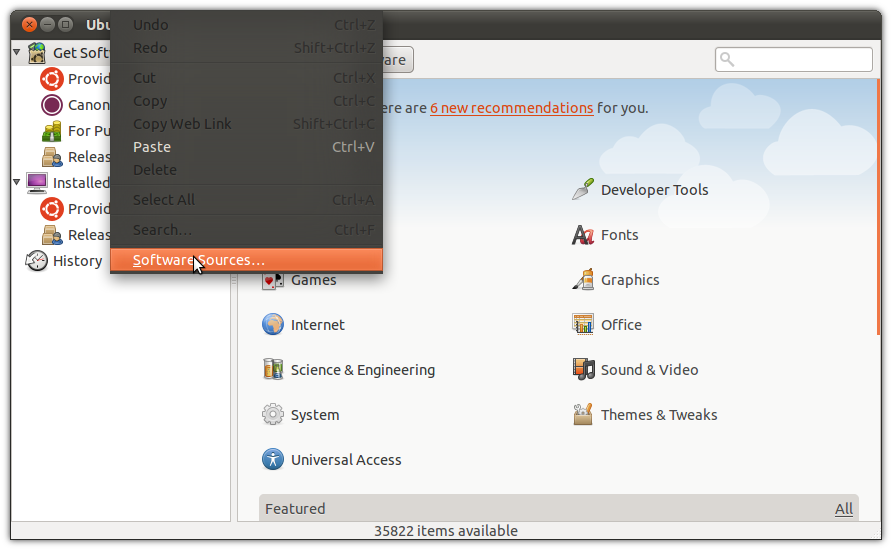Choose Search... in the Edit menu
The image size is (892, 550).
[246, 230]
